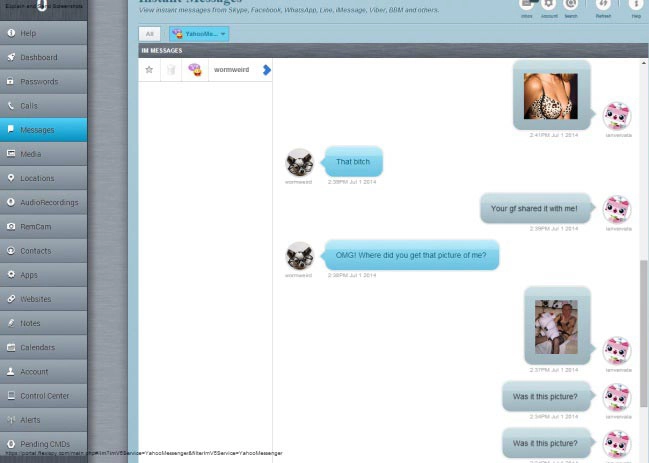Open the top-right Help icon

pyautogui.click(x=636, y=6)
